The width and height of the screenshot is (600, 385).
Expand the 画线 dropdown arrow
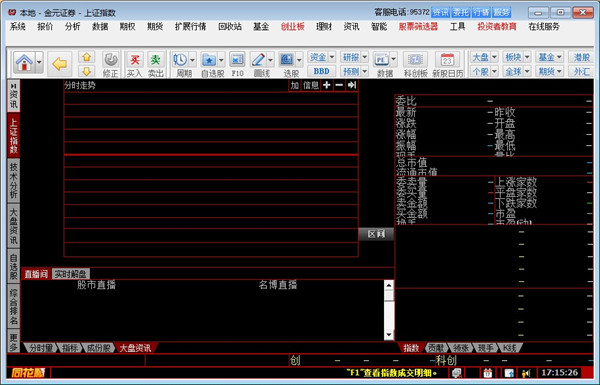271,60
